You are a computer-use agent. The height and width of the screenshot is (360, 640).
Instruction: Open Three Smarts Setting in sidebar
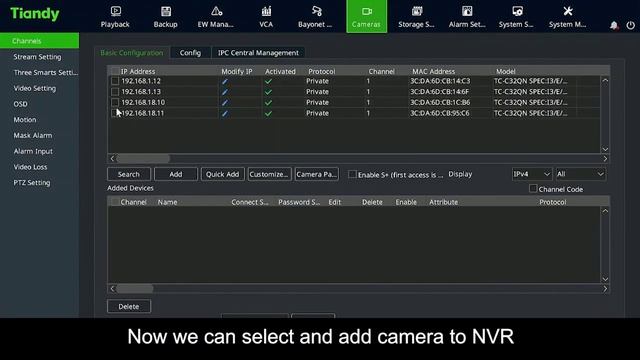[x=45, y=73]
